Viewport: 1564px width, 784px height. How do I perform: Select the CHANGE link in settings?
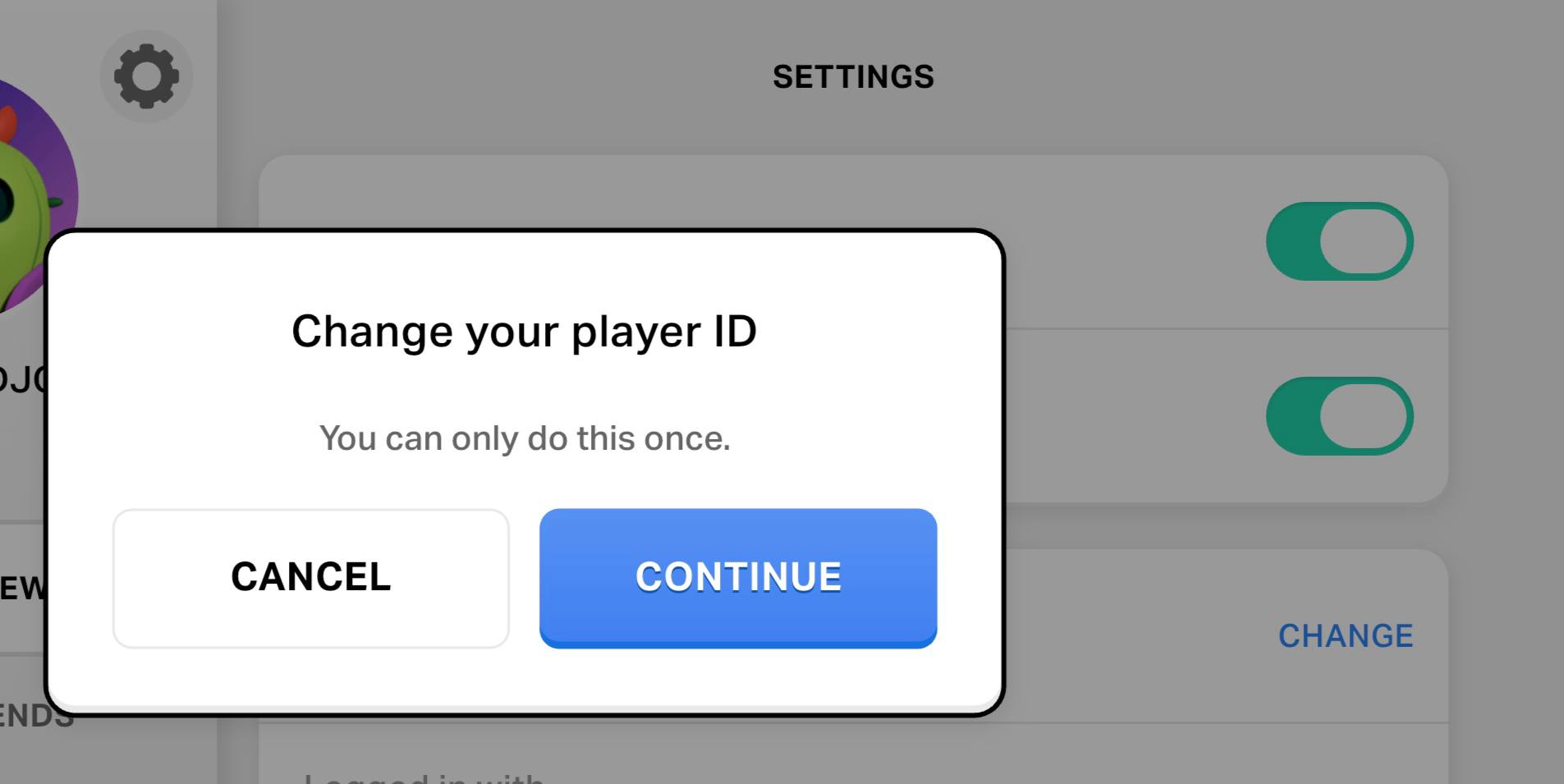click(x=1346, y=635)
